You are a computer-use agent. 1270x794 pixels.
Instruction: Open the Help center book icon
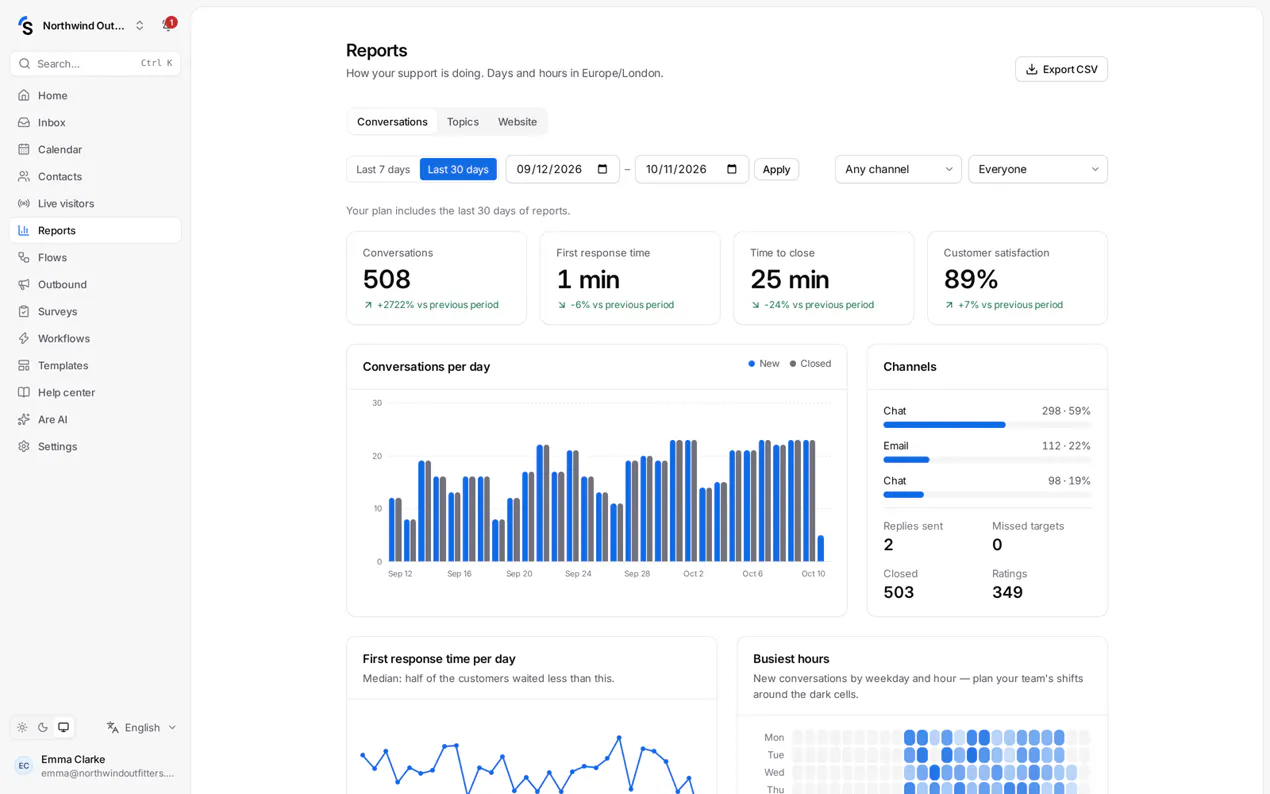[x=24, y=392]
